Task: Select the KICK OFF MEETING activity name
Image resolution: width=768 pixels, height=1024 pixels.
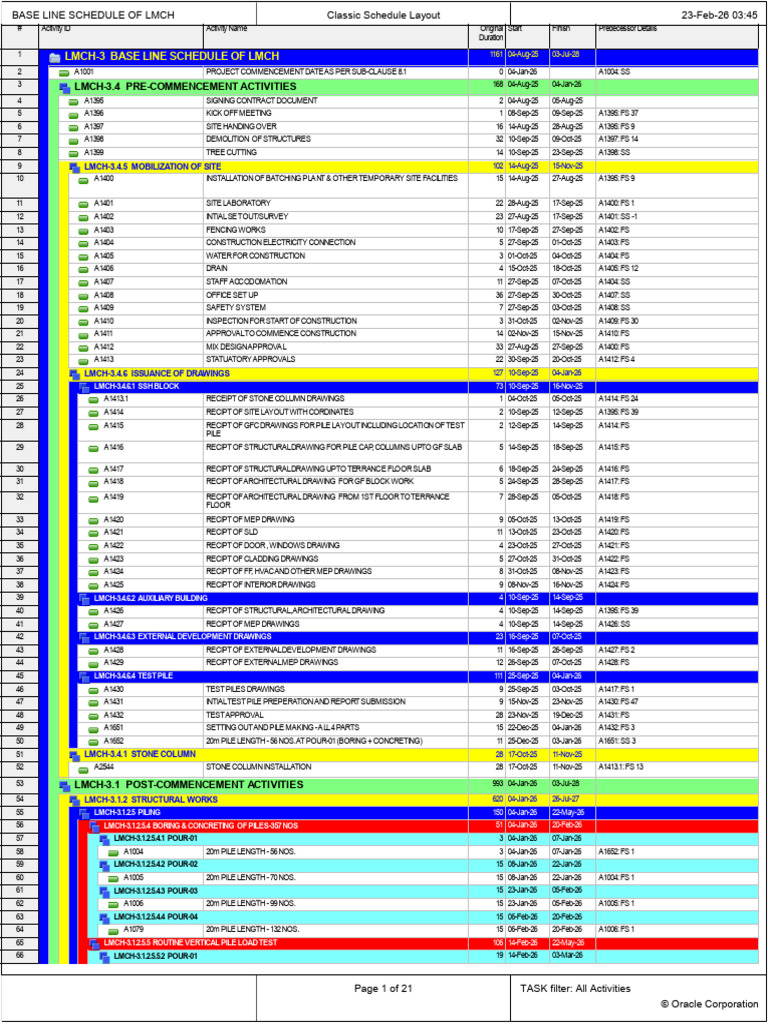Action: (x=238, y=114)
